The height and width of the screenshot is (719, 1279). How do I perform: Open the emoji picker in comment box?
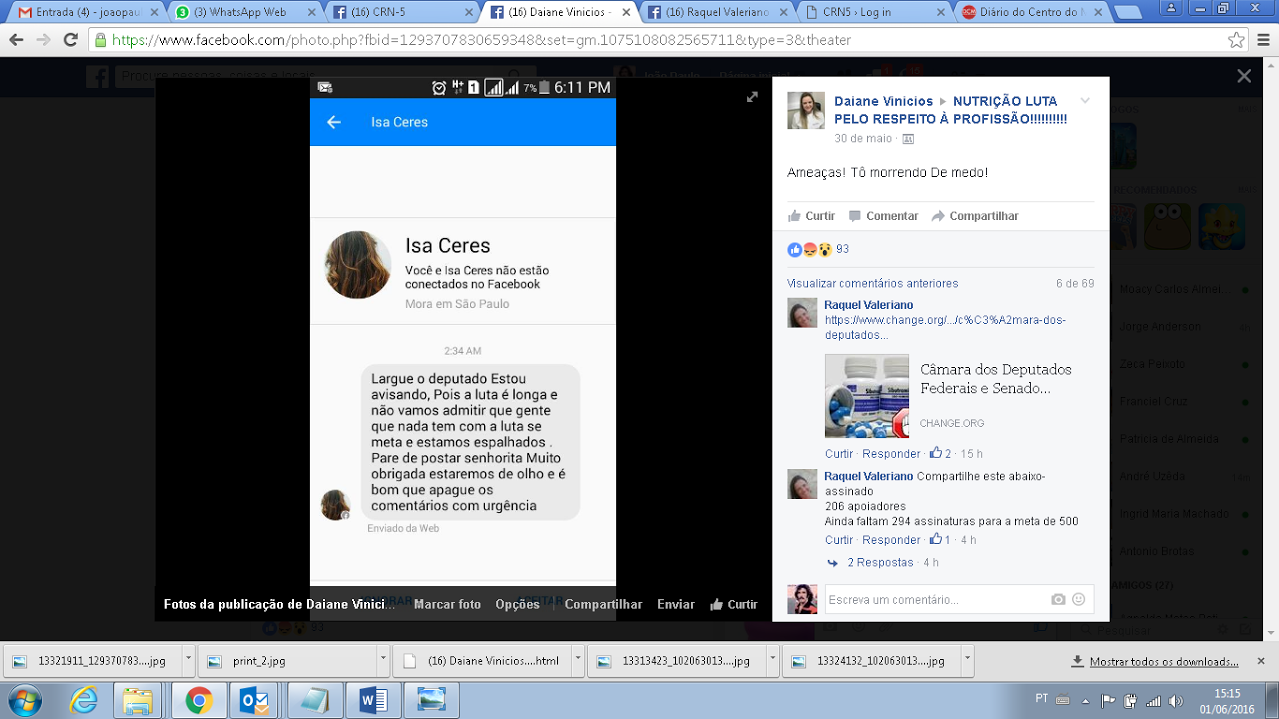coord(1079,599)
